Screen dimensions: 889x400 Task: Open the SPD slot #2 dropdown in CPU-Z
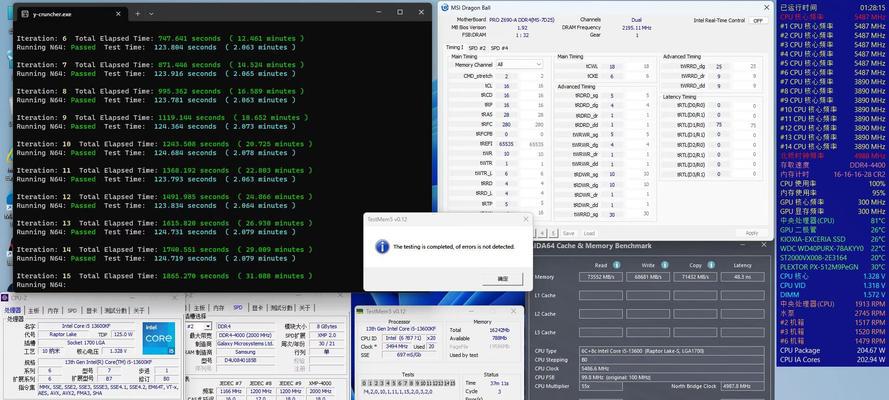tap(200, 326)
